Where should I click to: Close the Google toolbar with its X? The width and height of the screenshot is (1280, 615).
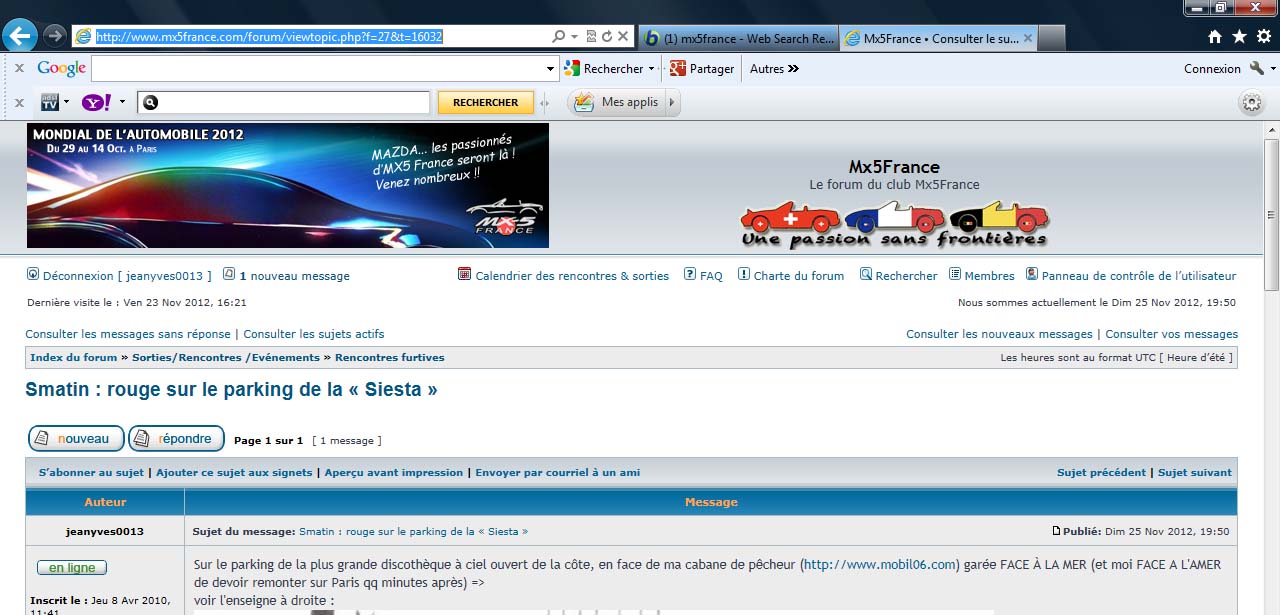click(x=19, y=69)
